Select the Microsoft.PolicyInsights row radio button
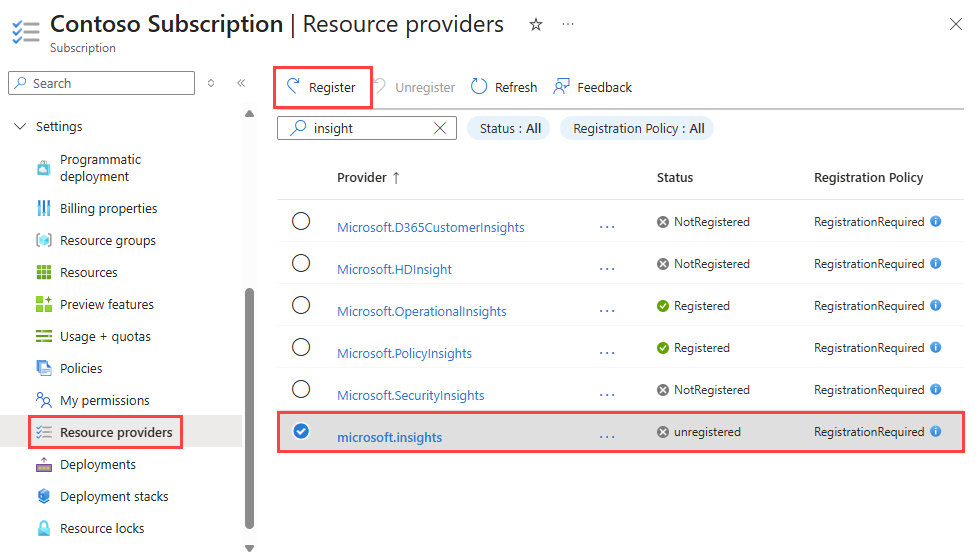Screen dimensions: 978x552 [x=301, y=348]
